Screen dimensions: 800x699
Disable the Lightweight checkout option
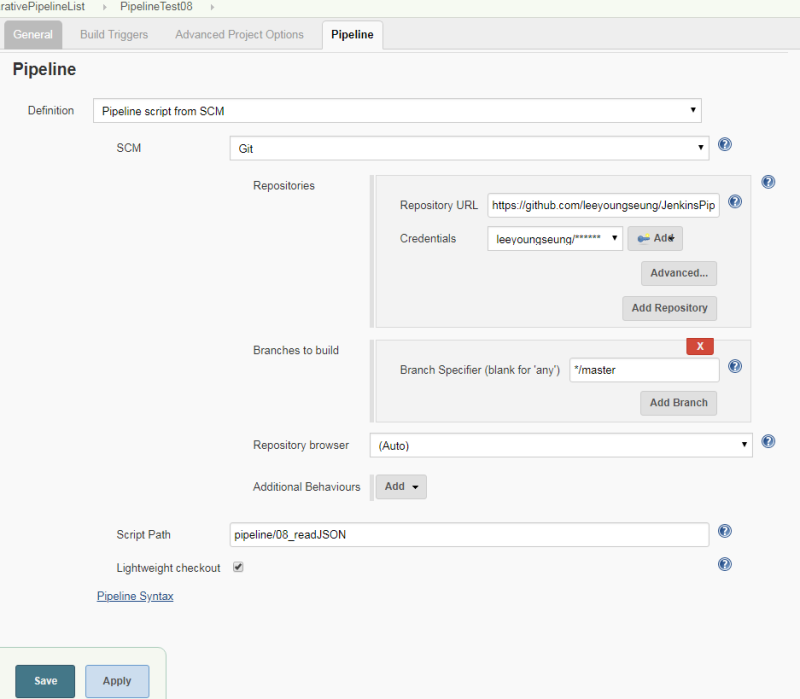click(x=236, y=567)
